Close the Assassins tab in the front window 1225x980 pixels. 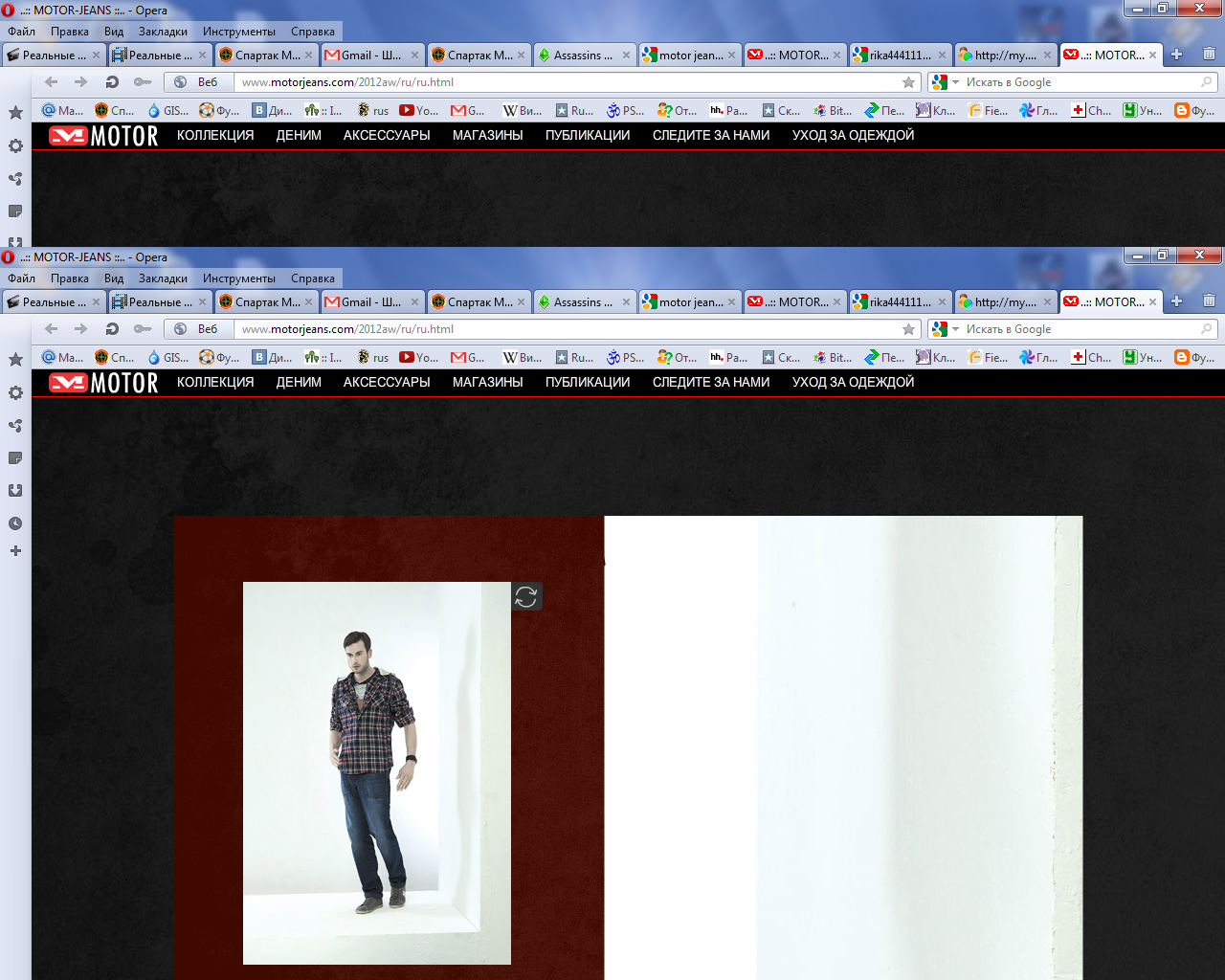626,301
